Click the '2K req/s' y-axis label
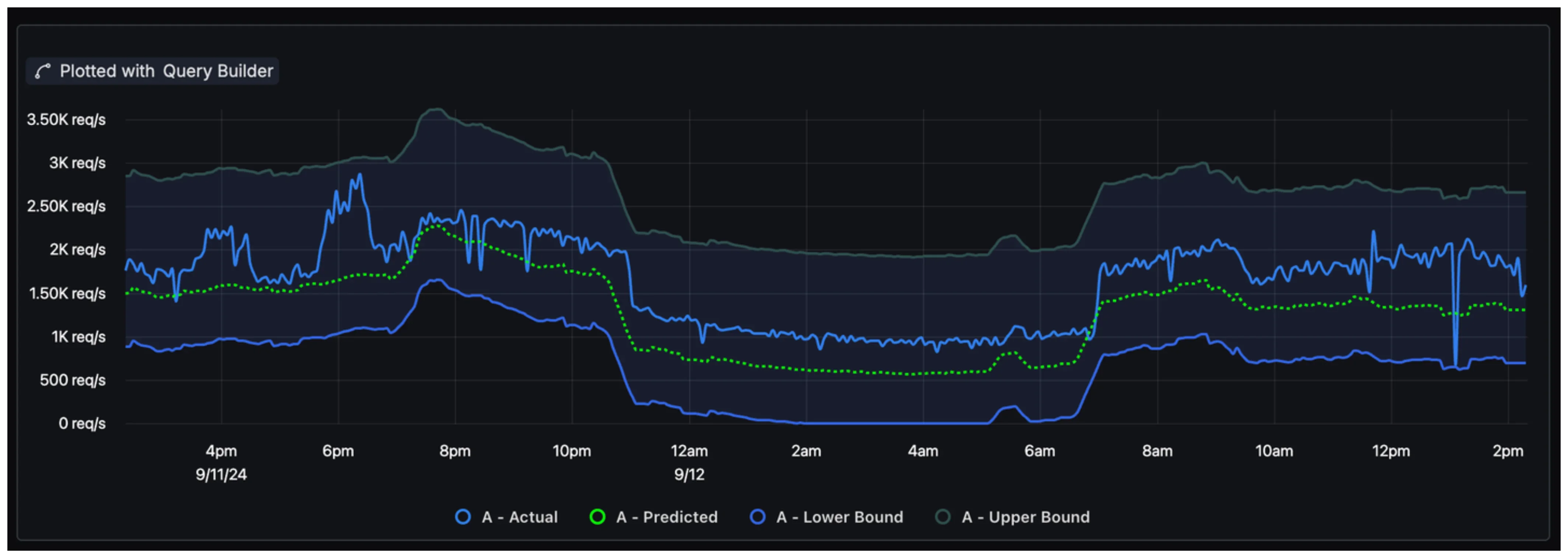This screenshot has height=558, width=1568. click(x=77, y=249)
